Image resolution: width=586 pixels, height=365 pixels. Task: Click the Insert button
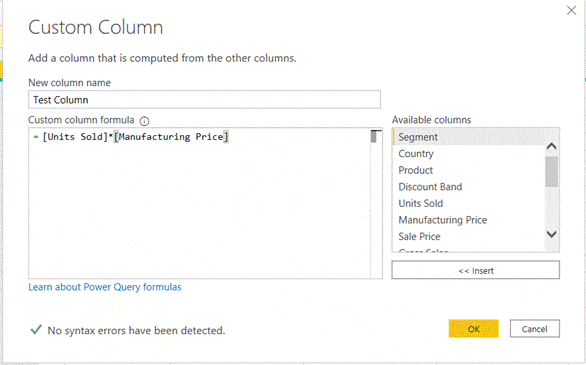475,270
